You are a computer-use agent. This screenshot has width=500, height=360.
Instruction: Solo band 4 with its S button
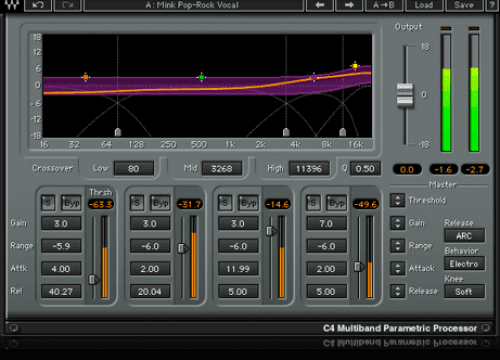pyautogui.click(x=313, y=203)
